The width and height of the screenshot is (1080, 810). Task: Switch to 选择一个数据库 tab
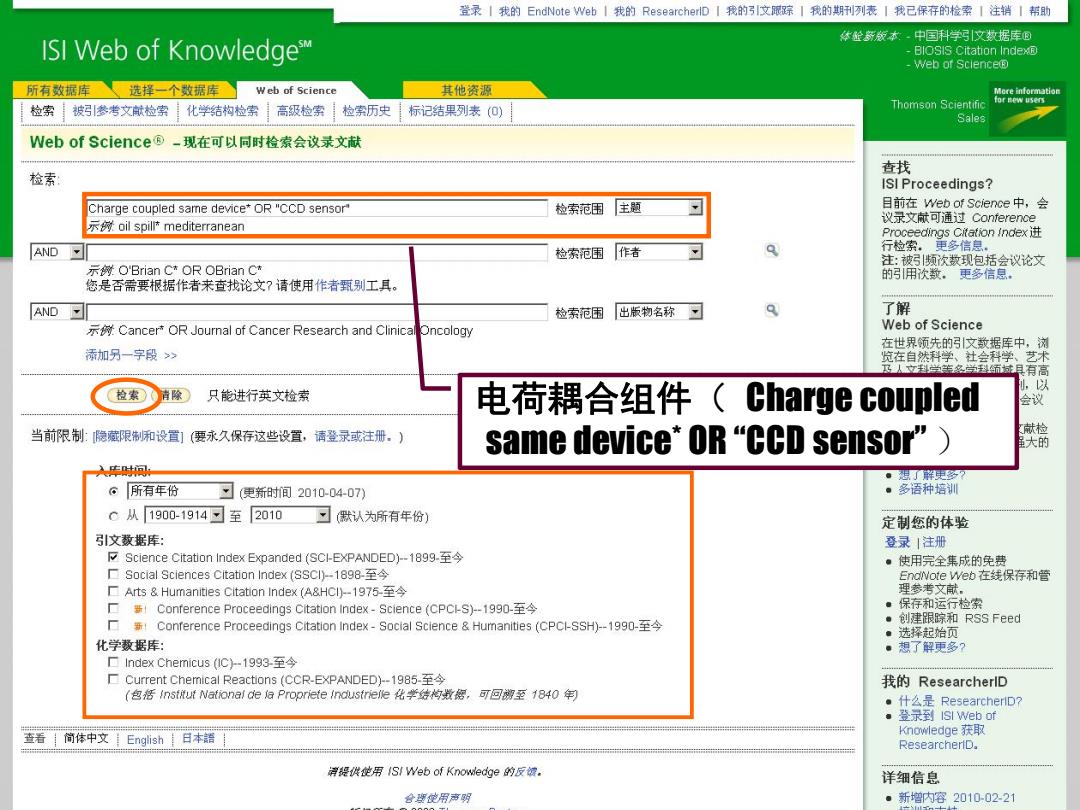[174, 90]
